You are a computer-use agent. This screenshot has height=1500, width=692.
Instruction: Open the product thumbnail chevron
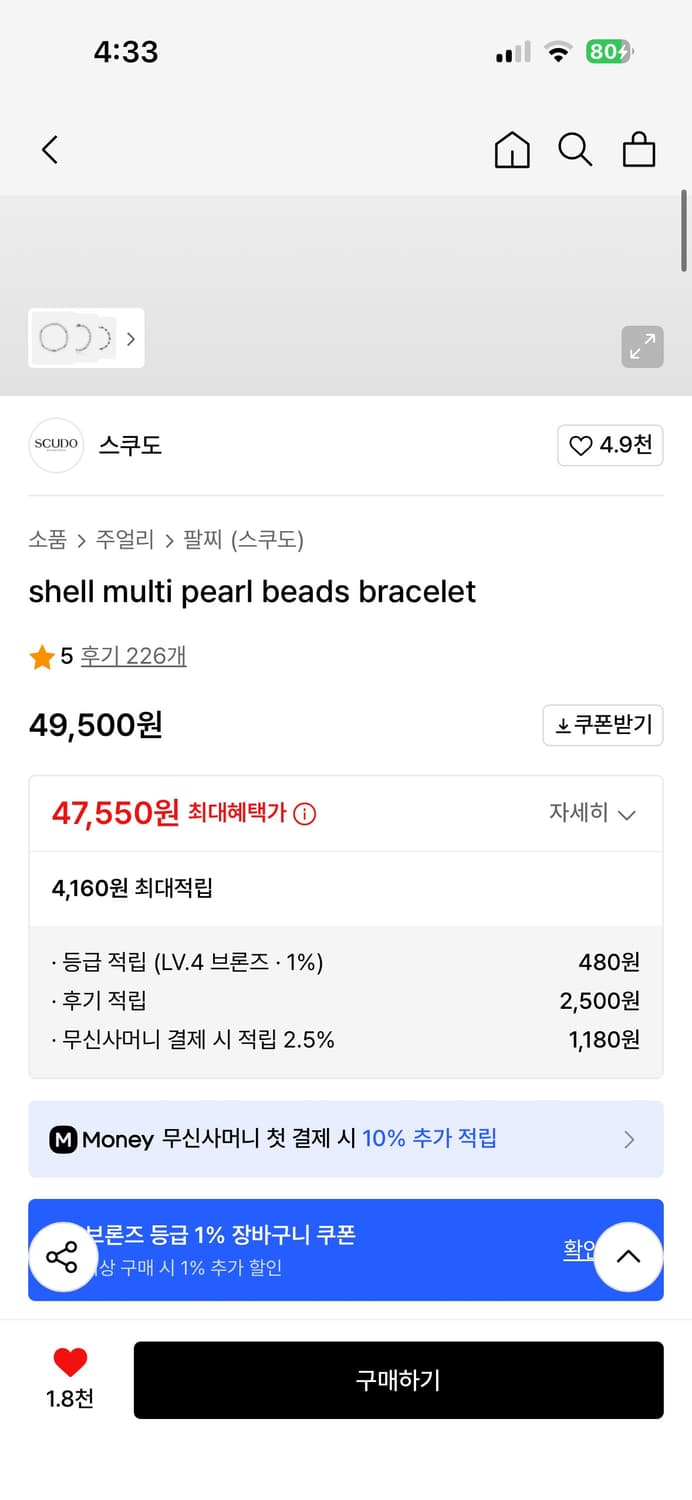point(131,339)
